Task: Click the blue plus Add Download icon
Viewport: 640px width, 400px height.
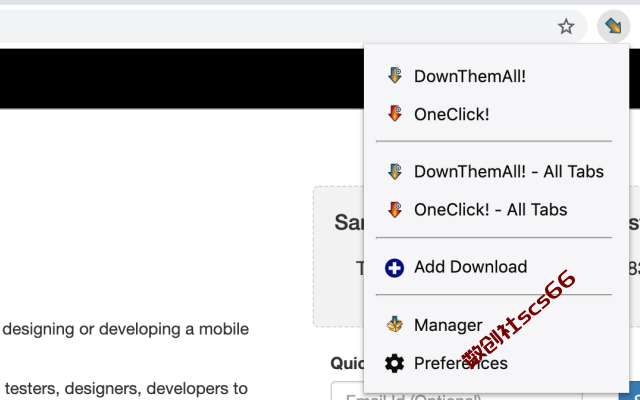Action: click(x=394, y=268)
